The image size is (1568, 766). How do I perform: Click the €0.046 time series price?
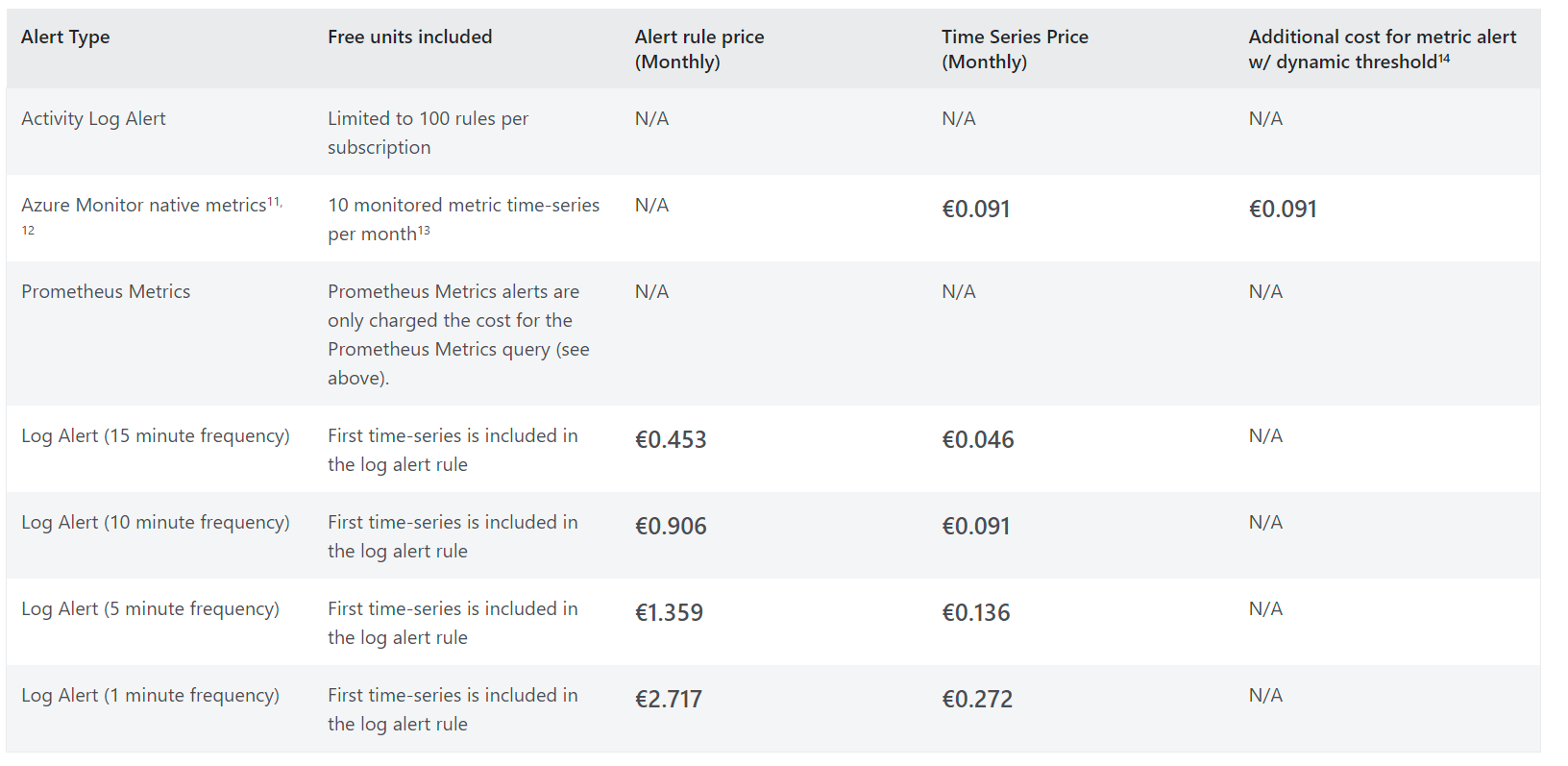tap(978, 440)
